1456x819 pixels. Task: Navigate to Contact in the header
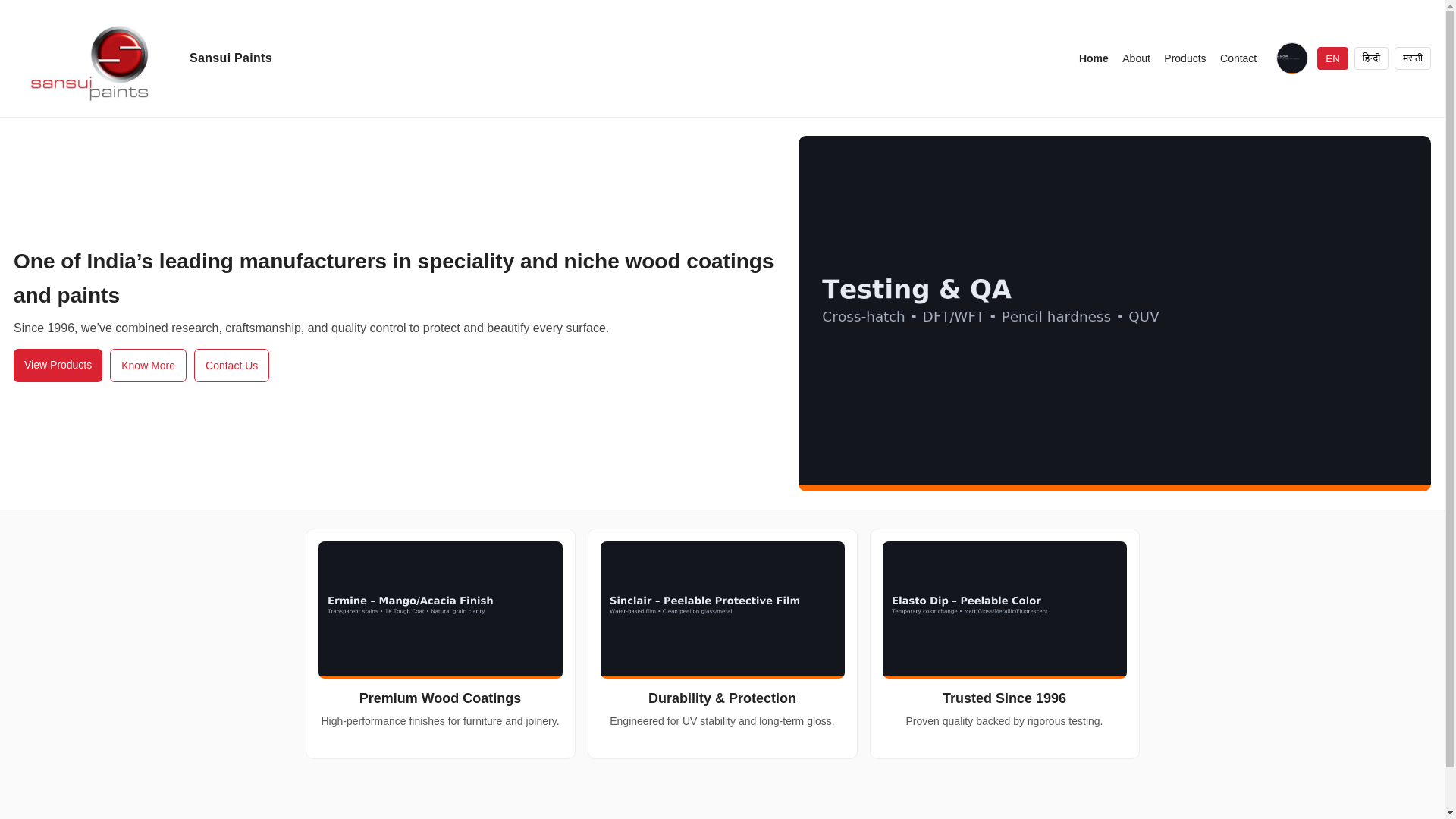[1238, 58]
